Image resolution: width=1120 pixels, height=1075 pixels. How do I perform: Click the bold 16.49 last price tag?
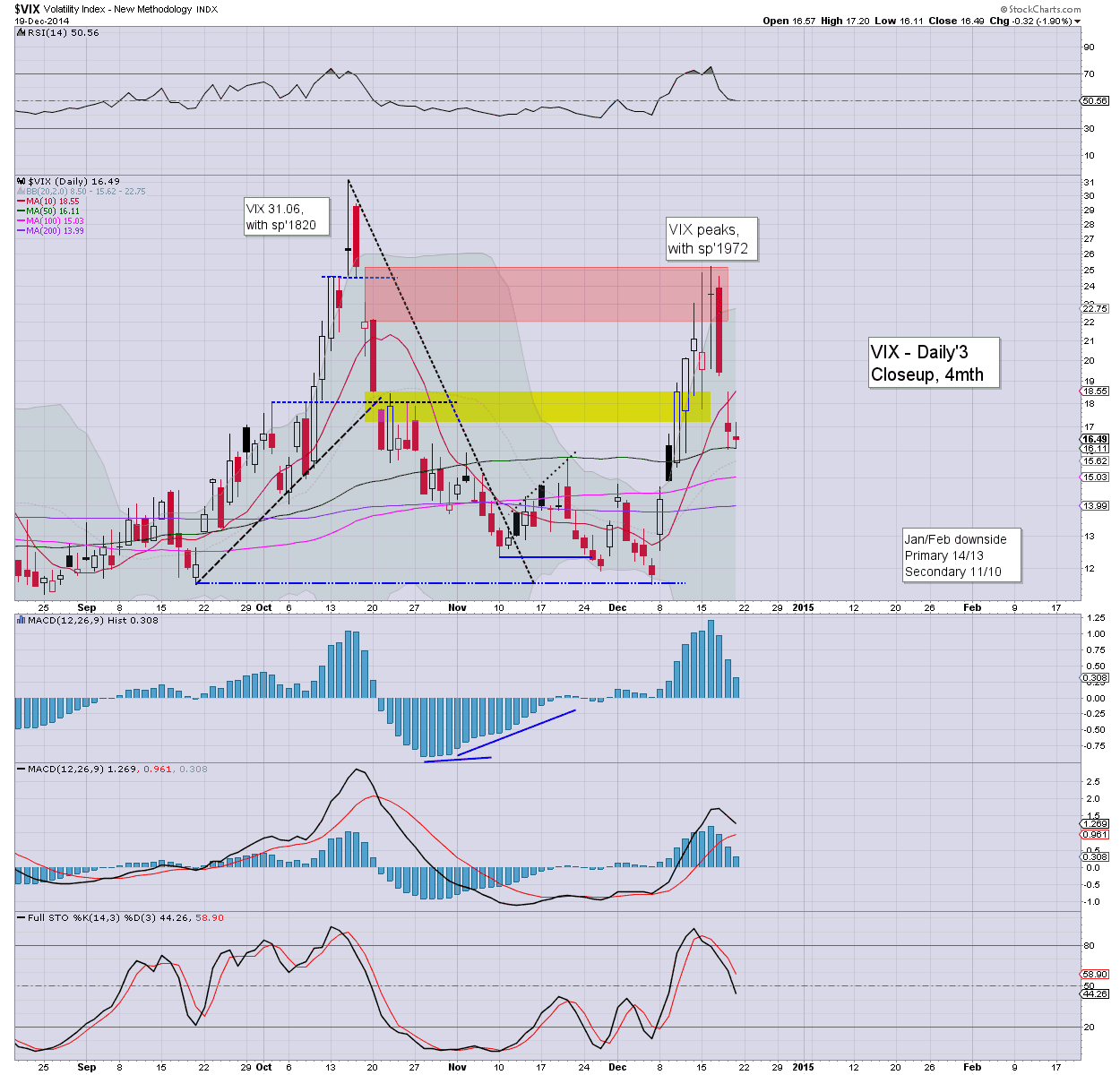coord(1095,439)
